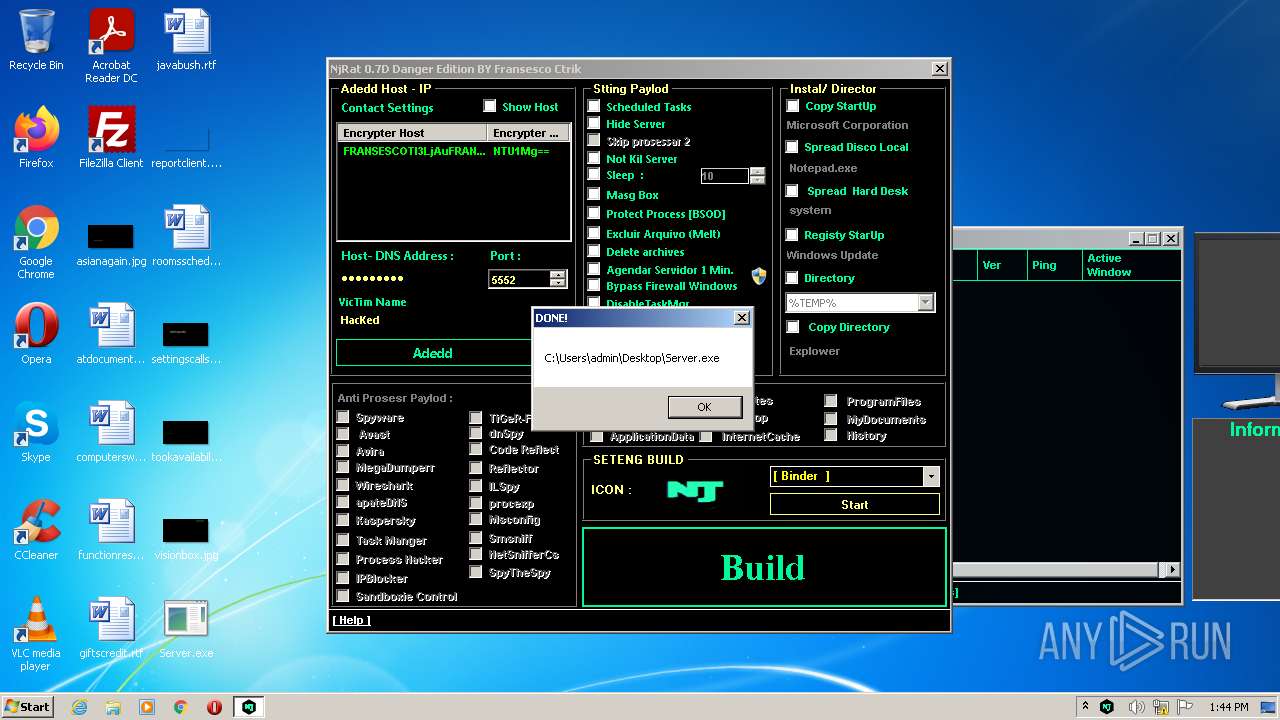Click Encrypter Host column header
The height and width of the screenshot is (720, 1280).
coord(412,133)
